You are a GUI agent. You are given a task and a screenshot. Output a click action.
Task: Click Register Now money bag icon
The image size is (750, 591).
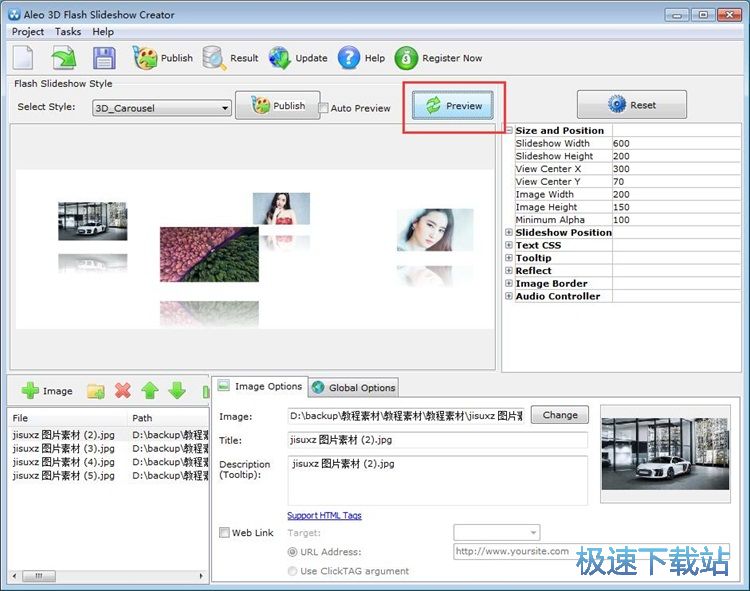point(406,58)
